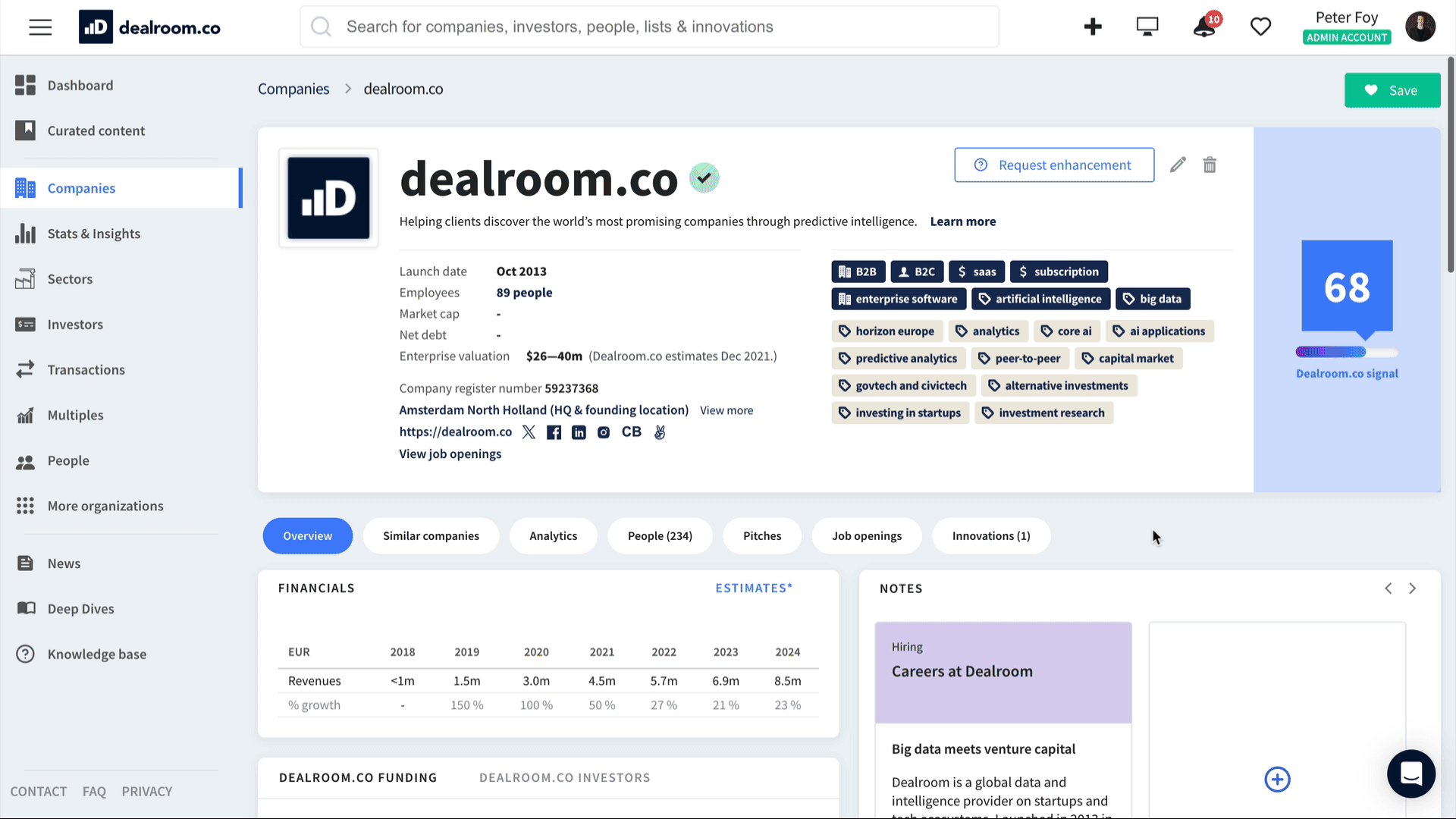Open the X (Twitter) profile icon

click(x=529, y=432)
